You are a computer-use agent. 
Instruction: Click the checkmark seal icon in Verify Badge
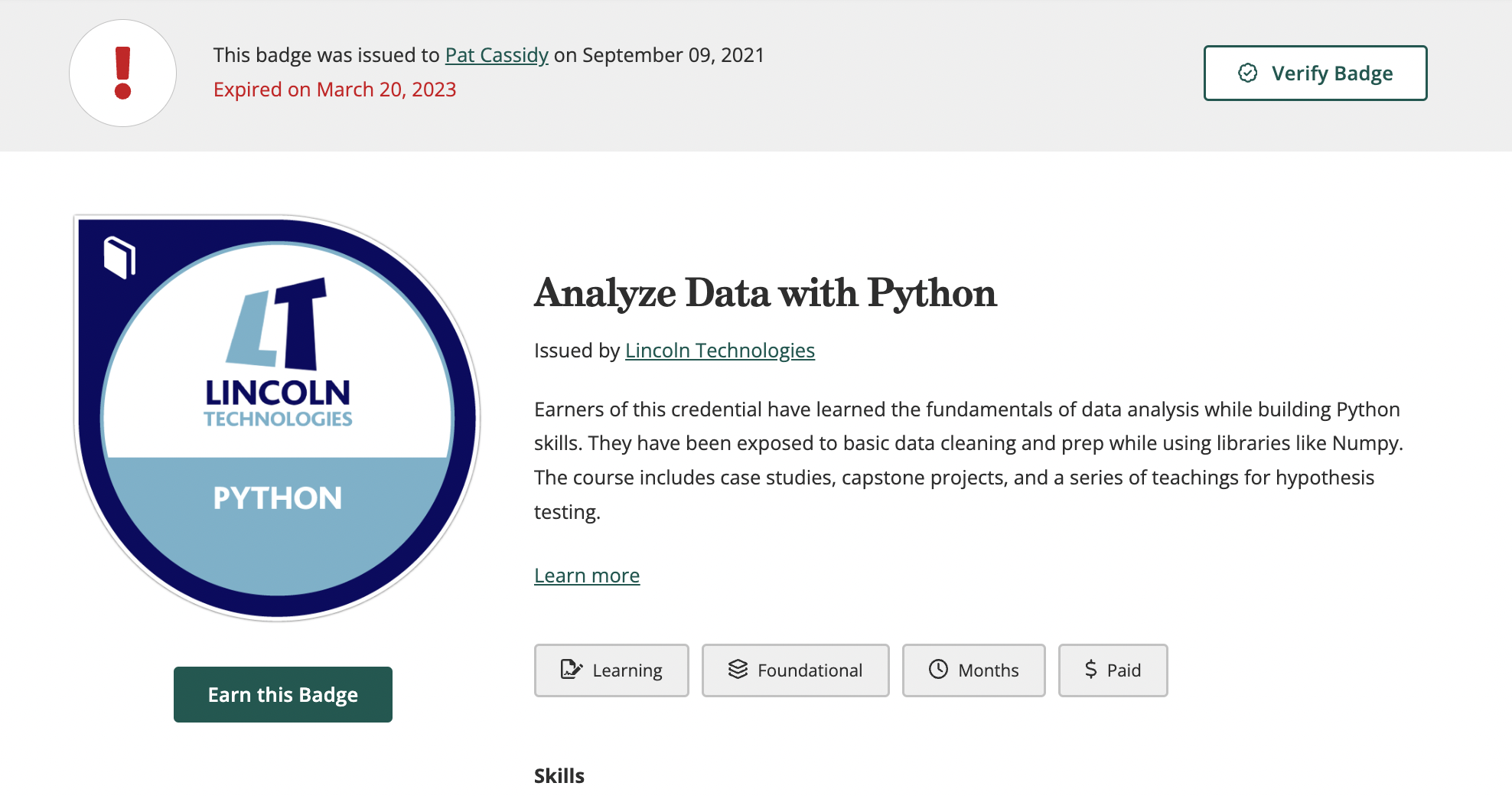(x=1247, y=73)
